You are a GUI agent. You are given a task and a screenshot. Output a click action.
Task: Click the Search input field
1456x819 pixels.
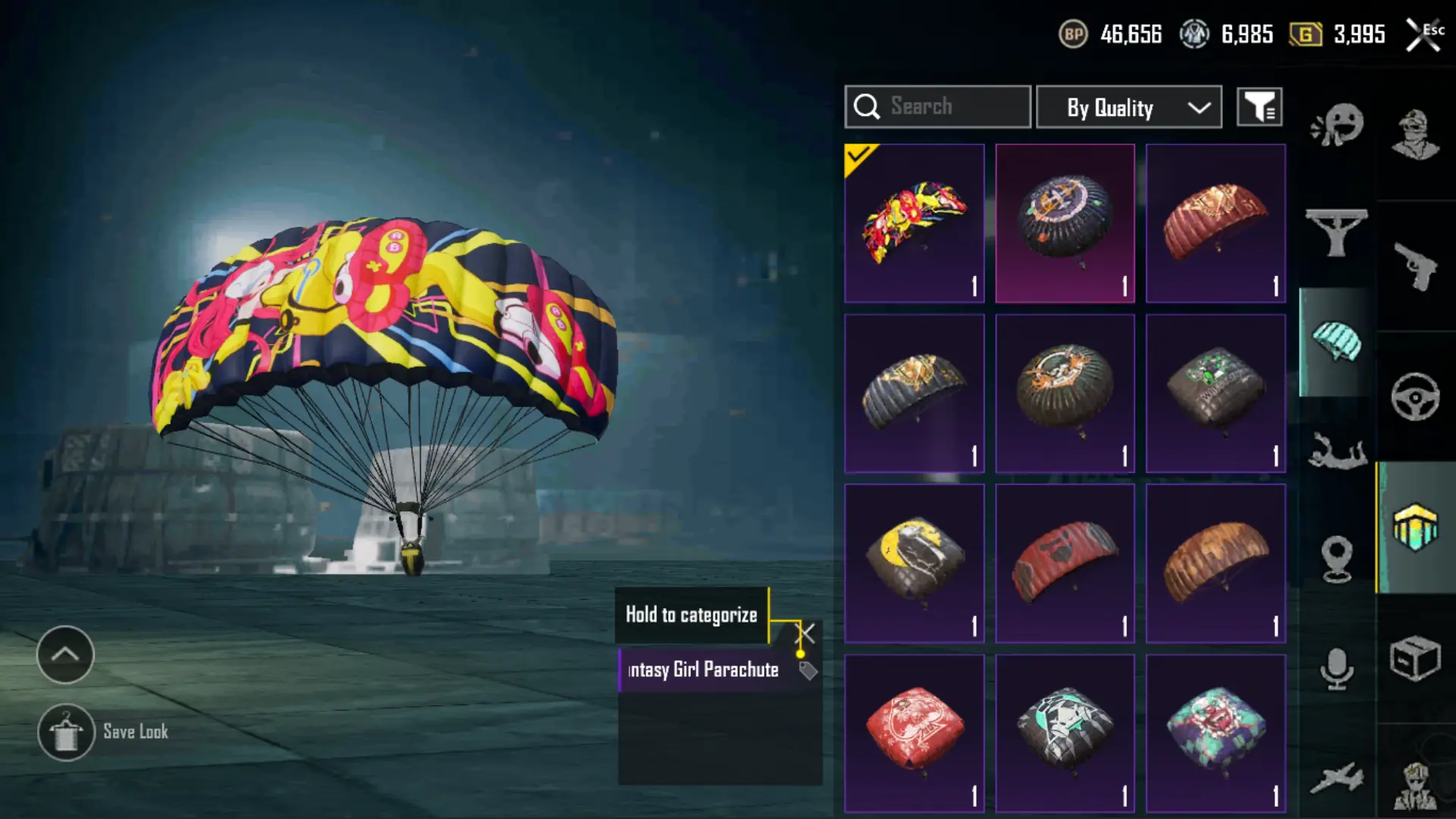pyautogui.click(x=937, y=107)
